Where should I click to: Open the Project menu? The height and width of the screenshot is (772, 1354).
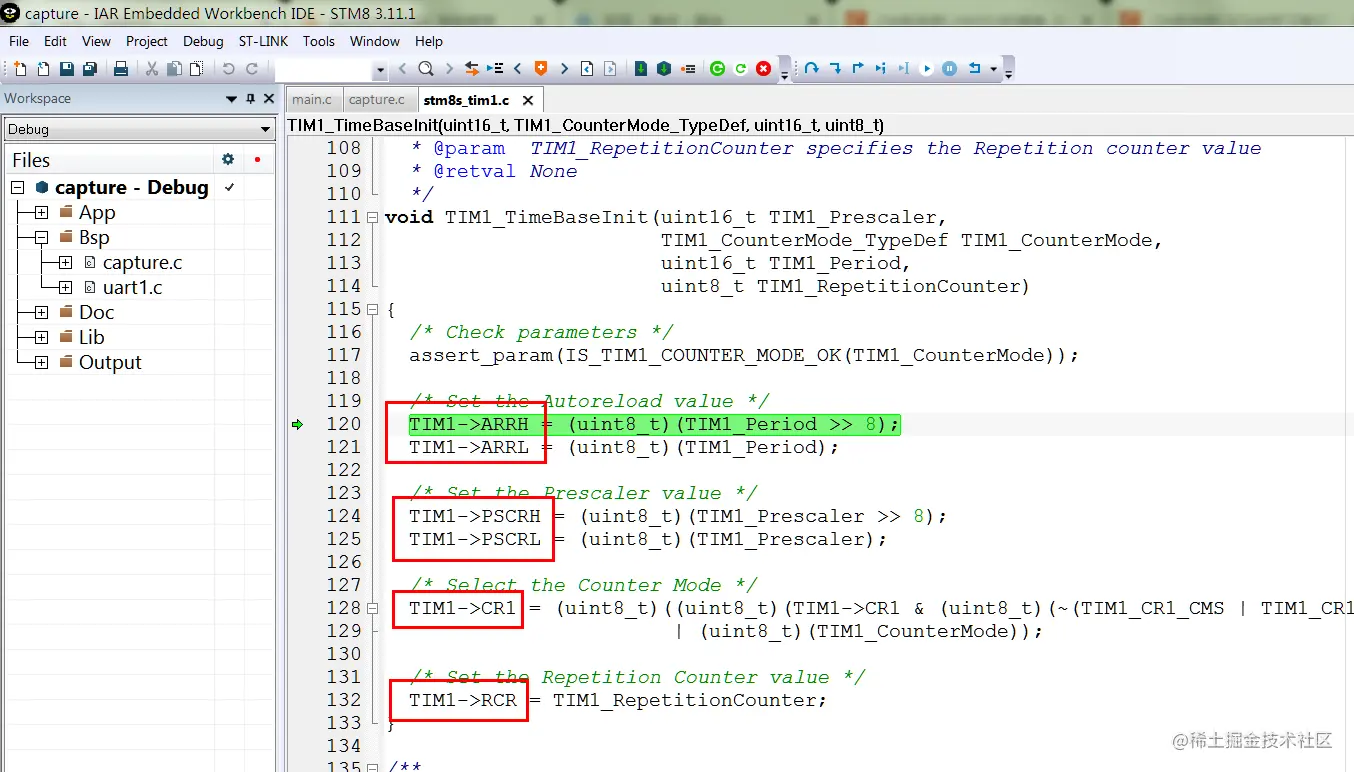pyautogui.click(x=147, y=41)
